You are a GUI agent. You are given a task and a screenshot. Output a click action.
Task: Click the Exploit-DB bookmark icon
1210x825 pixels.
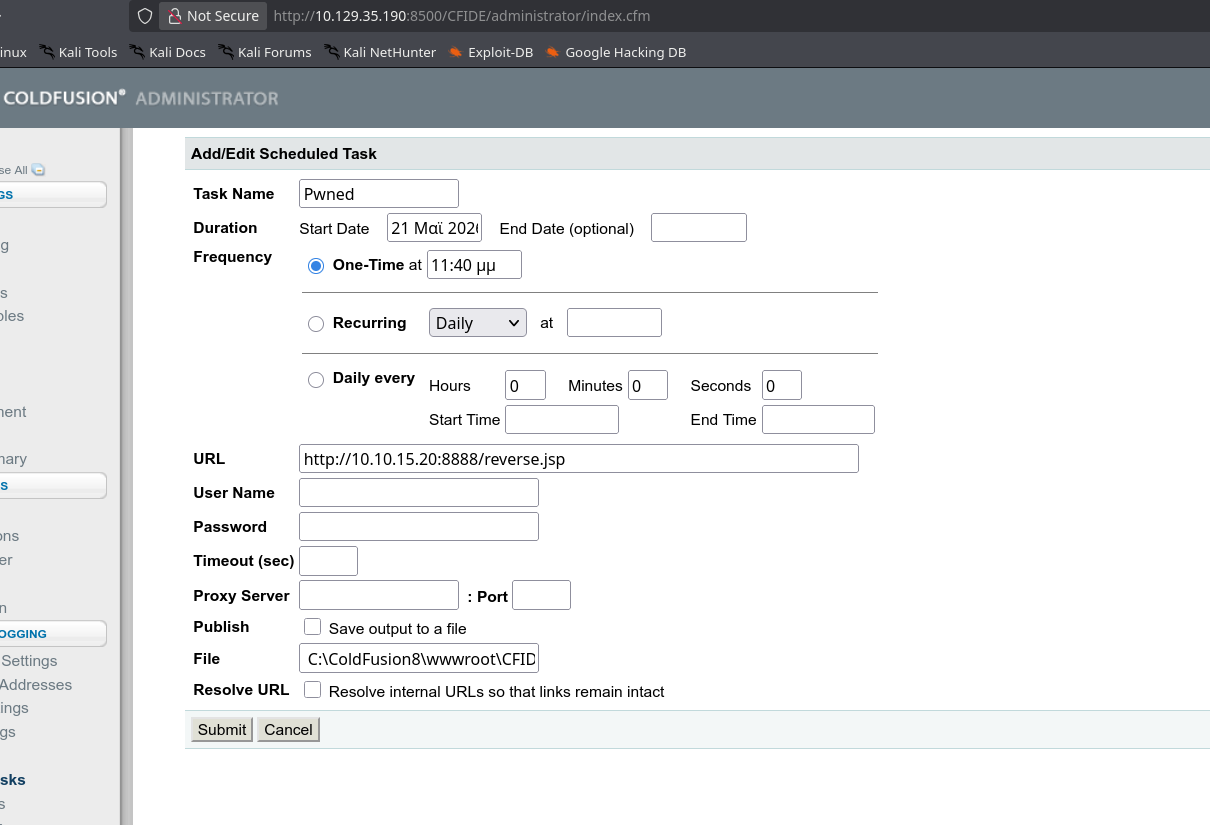(x=455, y=52)
